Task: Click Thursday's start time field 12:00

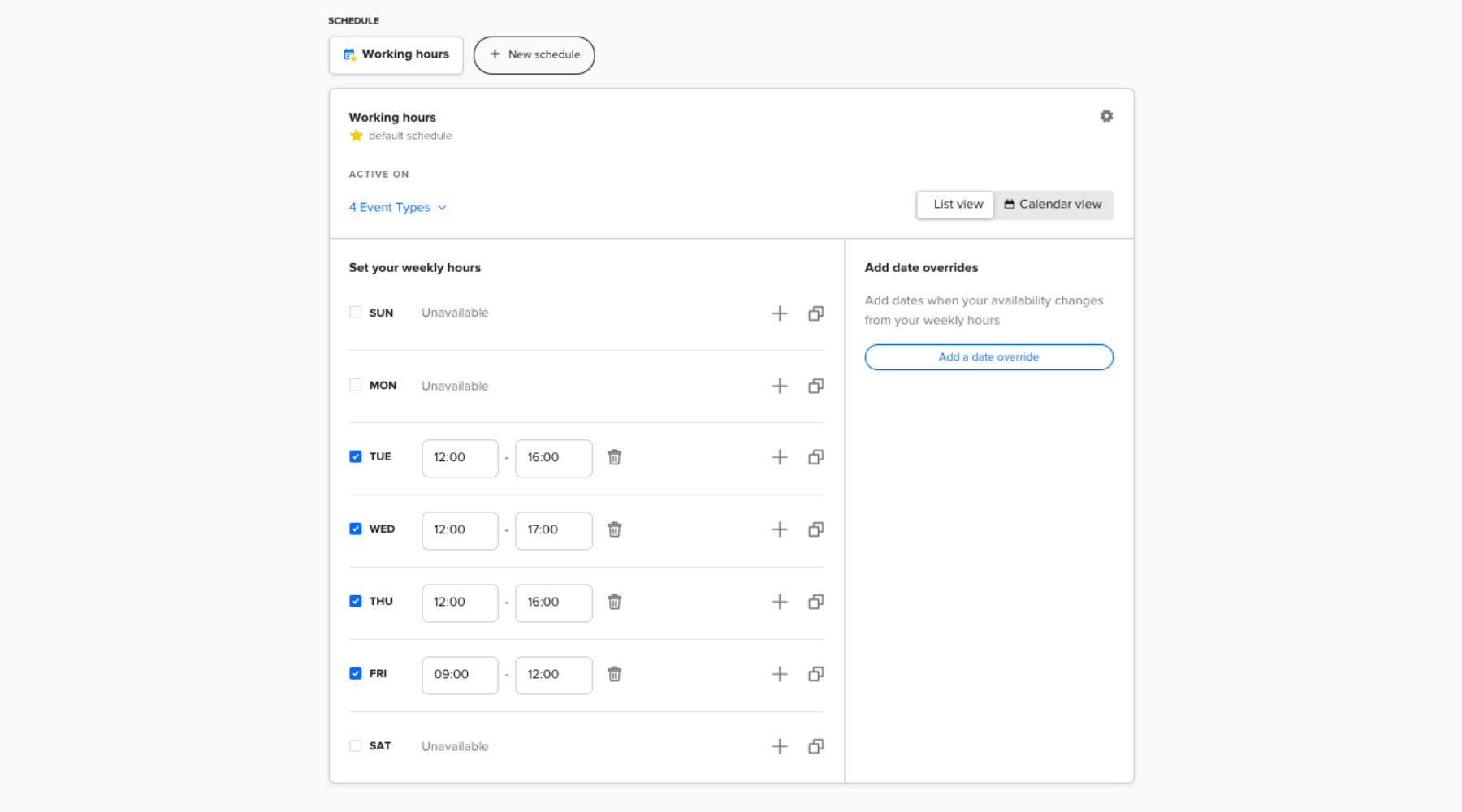Action: (460, 603)
